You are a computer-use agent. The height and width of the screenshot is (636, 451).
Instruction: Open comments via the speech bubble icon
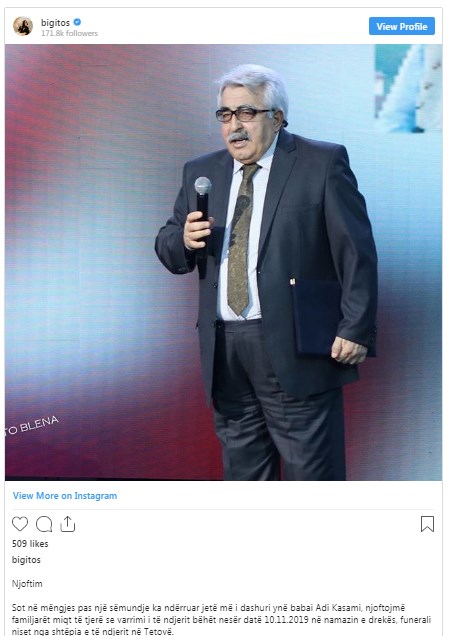tap(44, 524)
